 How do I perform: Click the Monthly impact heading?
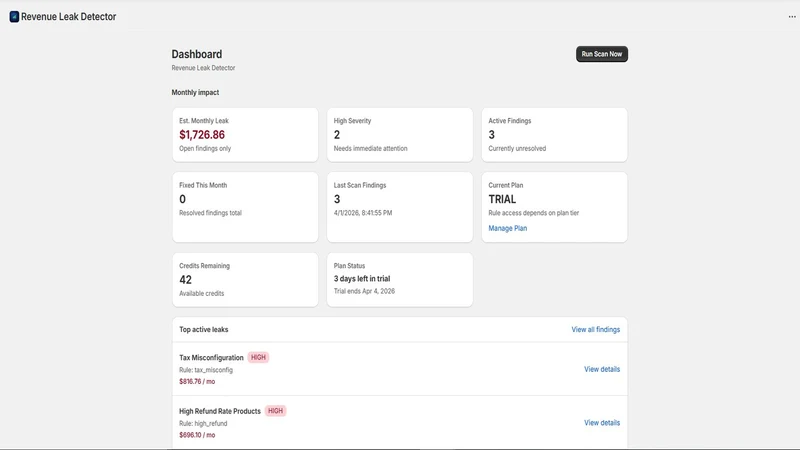click(x=195, y=92)
